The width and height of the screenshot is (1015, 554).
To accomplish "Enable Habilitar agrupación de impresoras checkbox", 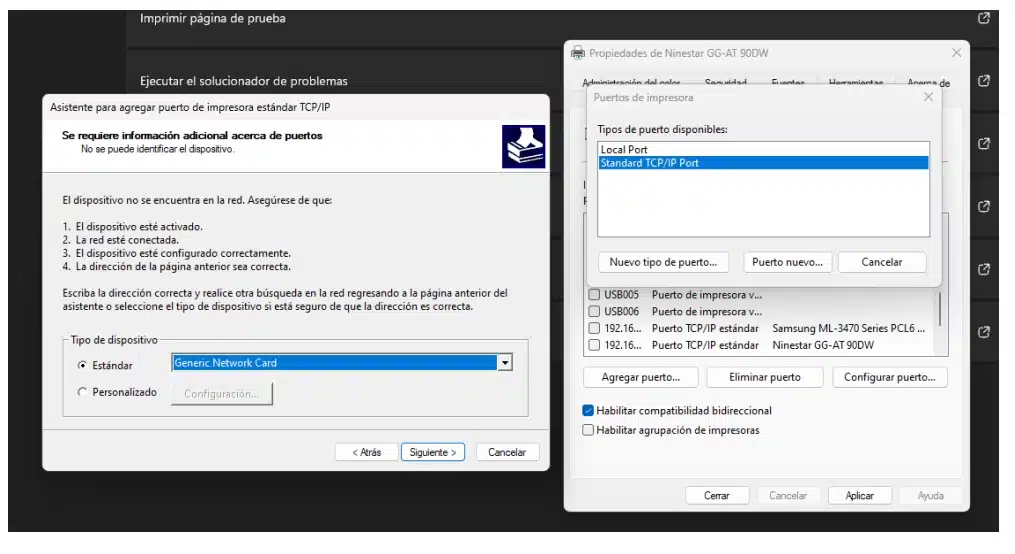I will tap(588, 430).
